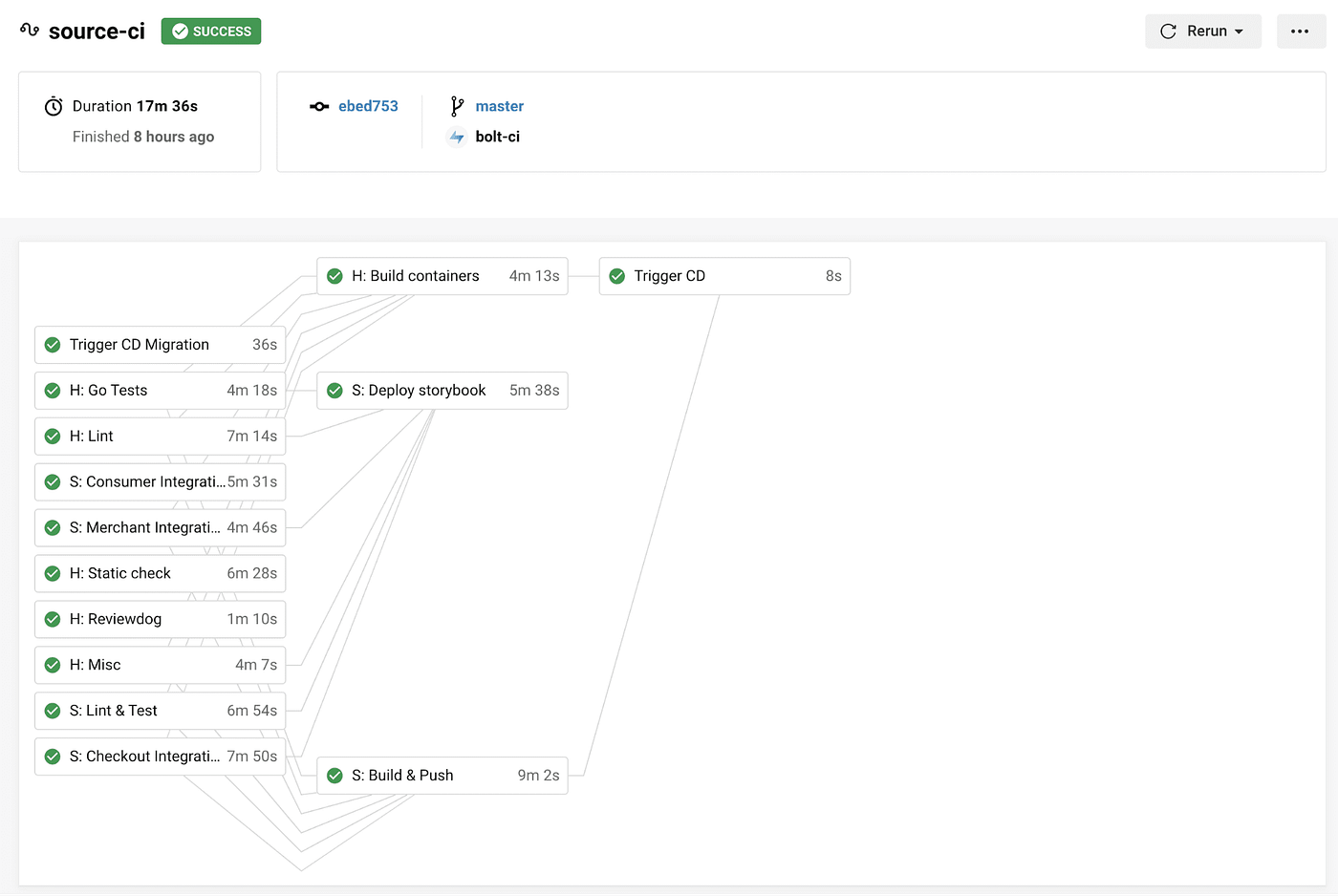Image resolution: width=1338 pixels, height=896 pixels.
Task: Click the 7m 14s time on H: Lint
Action: pyautogui.click(x=252, y=437)
